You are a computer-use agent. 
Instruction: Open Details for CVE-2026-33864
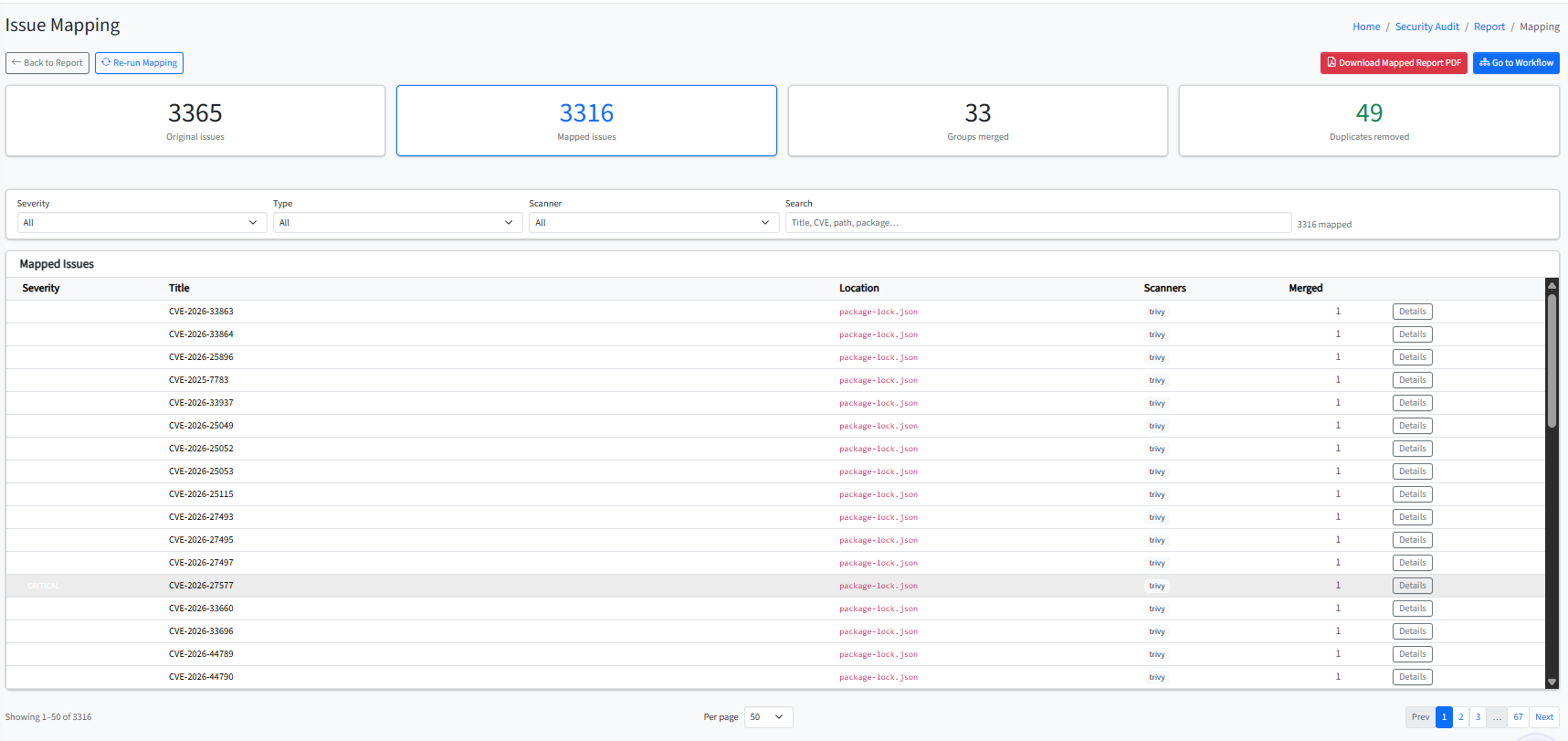click(1413, 334)
